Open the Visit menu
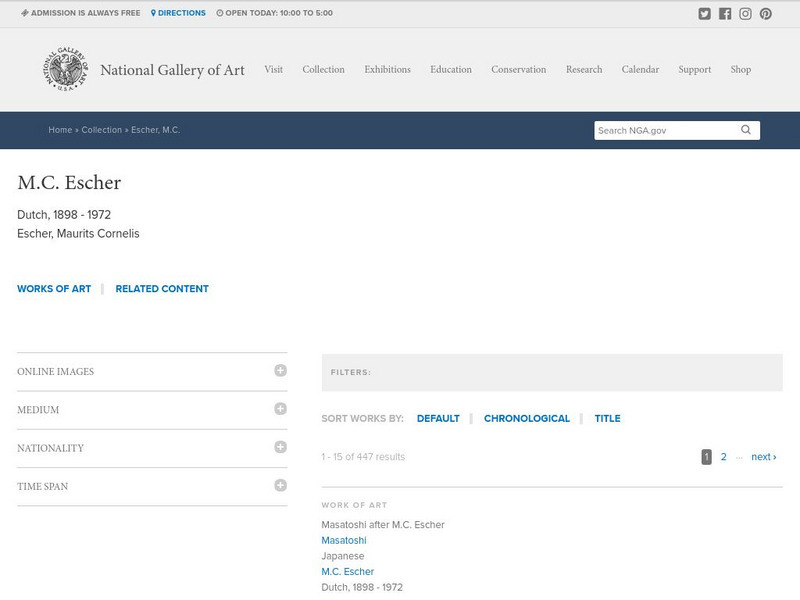Screen dimensions: 800x600 (x=273, y=69)
